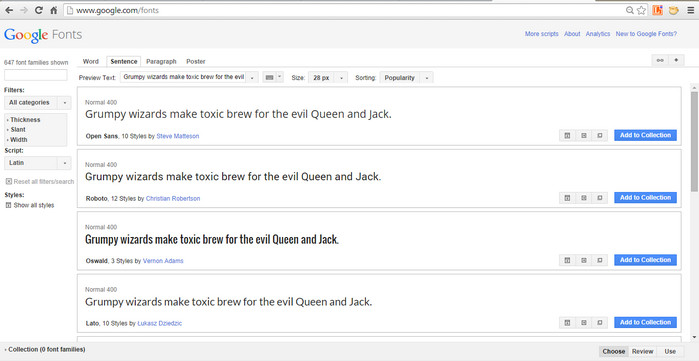
Task: Go to the Review step tab
Action: tap(642, 351)
